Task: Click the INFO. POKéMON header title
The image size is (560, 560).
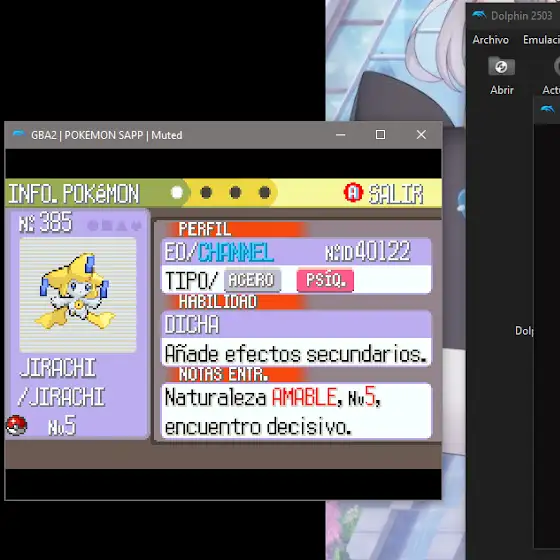Action: [x=74, y=194]
